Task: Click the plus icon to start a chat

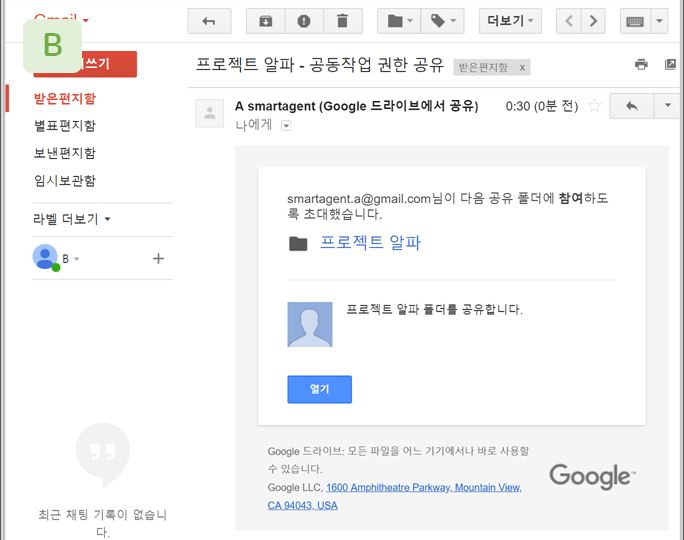Action: [158, 259]
